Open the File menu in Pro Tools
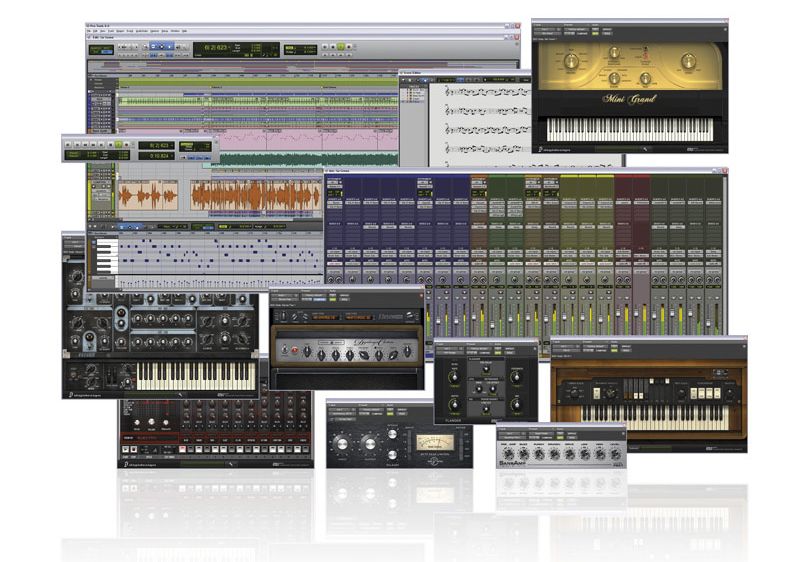The height and width of the screenshot is (562, 800). click(x=88, y=31)
